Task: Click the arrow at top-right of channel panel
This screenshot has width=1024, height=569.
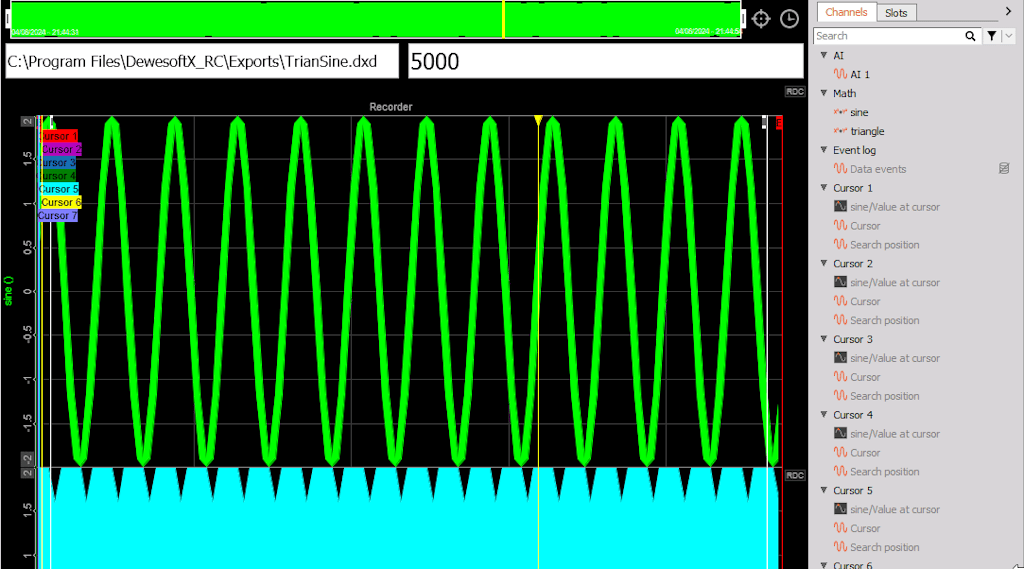Action: point(1008,11)
